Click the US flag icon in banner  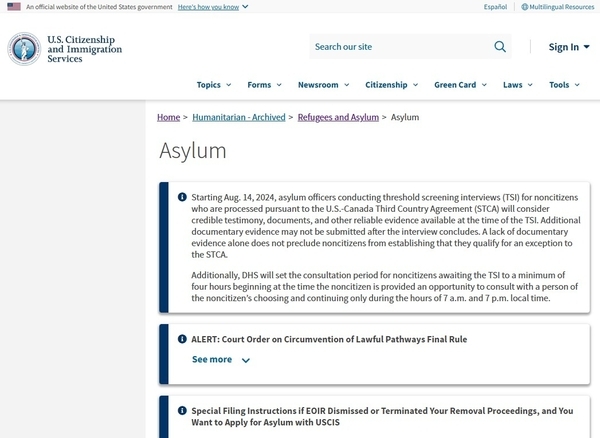[14, 7]
